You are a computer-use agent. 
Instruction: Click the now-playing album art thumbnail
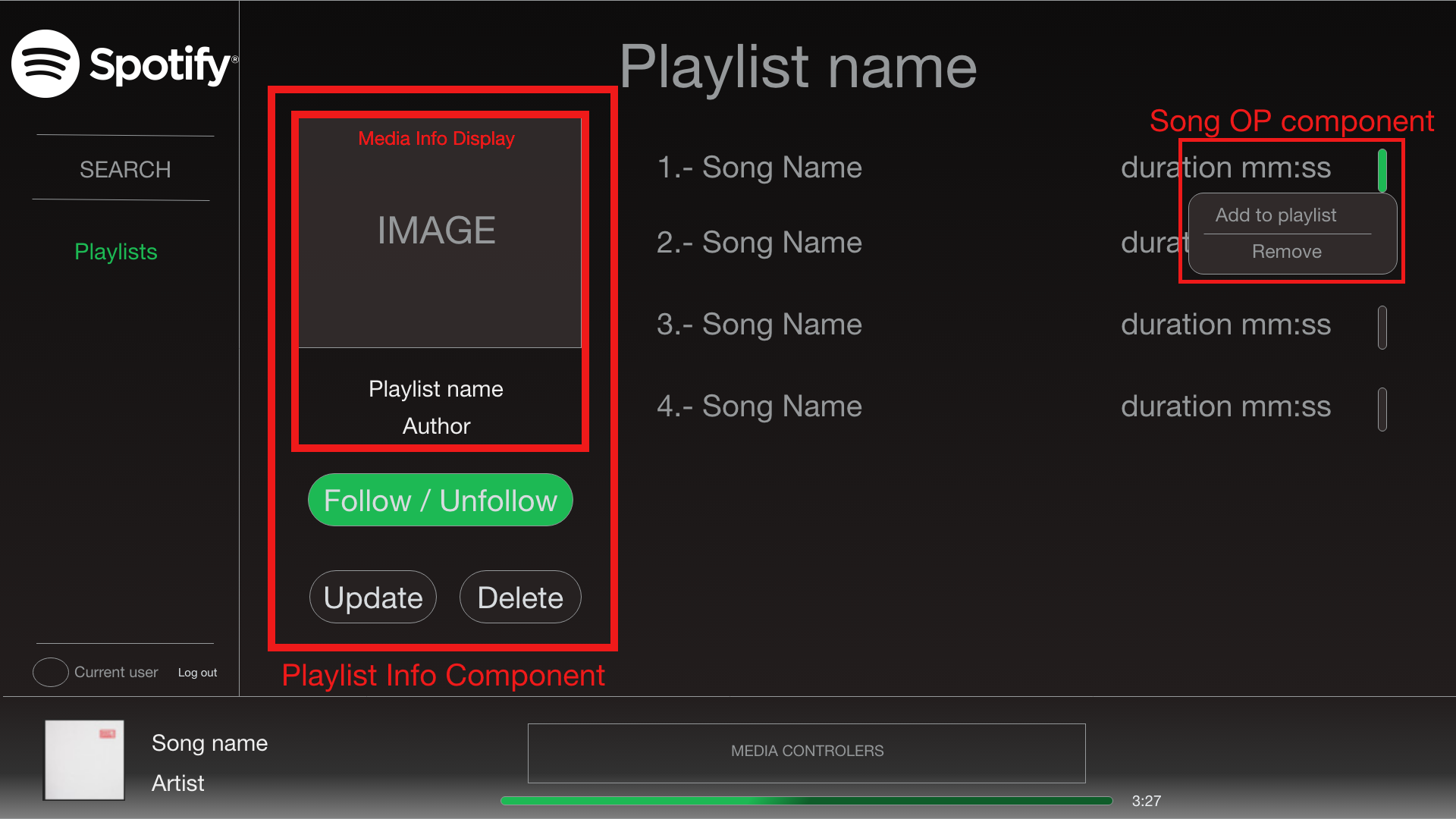(x=84, y=760)
